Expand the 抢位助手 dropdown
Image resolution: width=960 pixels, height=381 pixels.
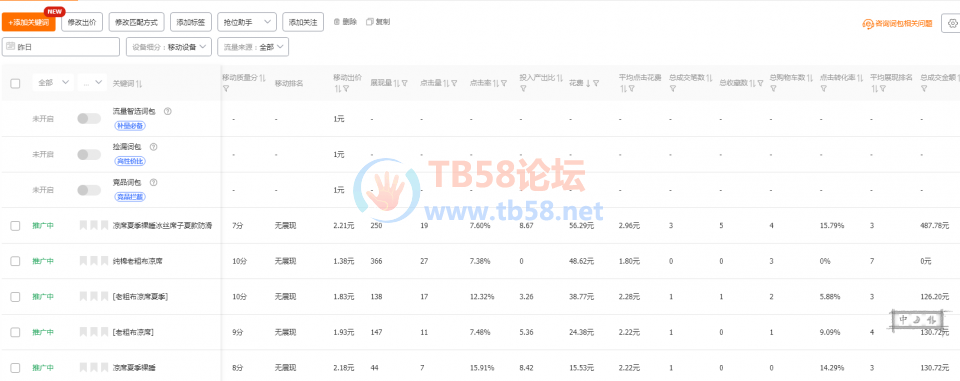point(246,22)
